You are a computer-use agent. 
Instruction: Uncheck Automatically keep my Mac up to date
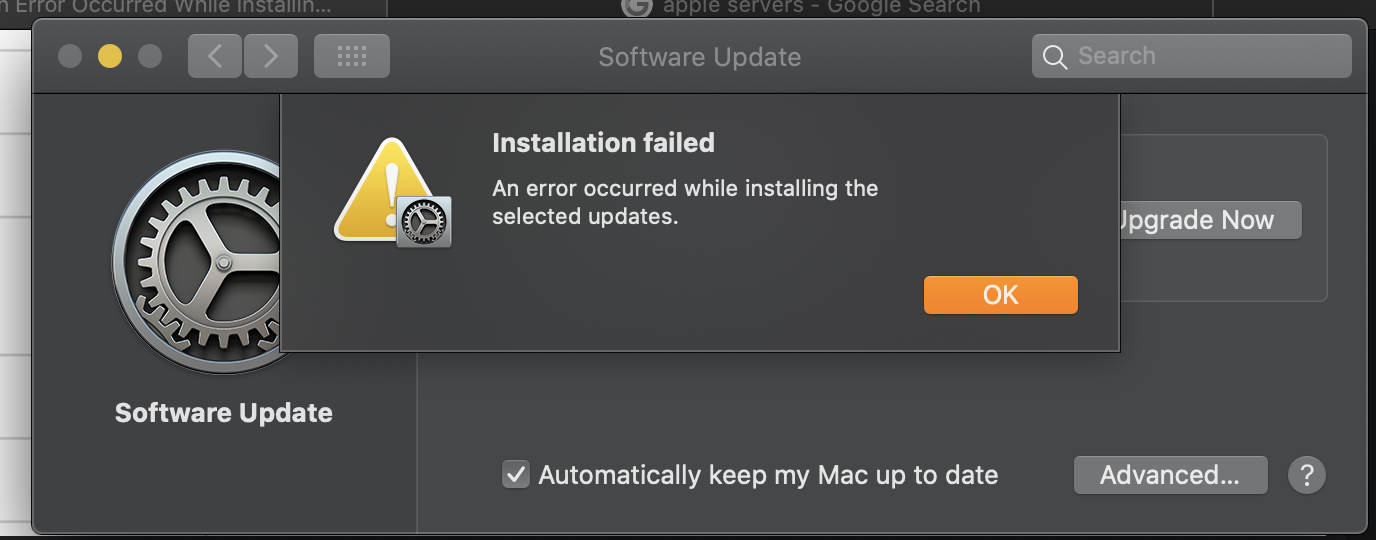[515, 474]
